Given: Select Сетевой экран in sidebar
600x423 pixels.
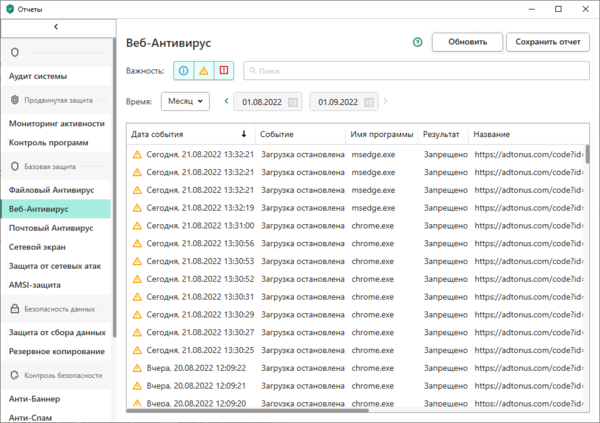Looking at the screenshot, I should coord(38,247).
